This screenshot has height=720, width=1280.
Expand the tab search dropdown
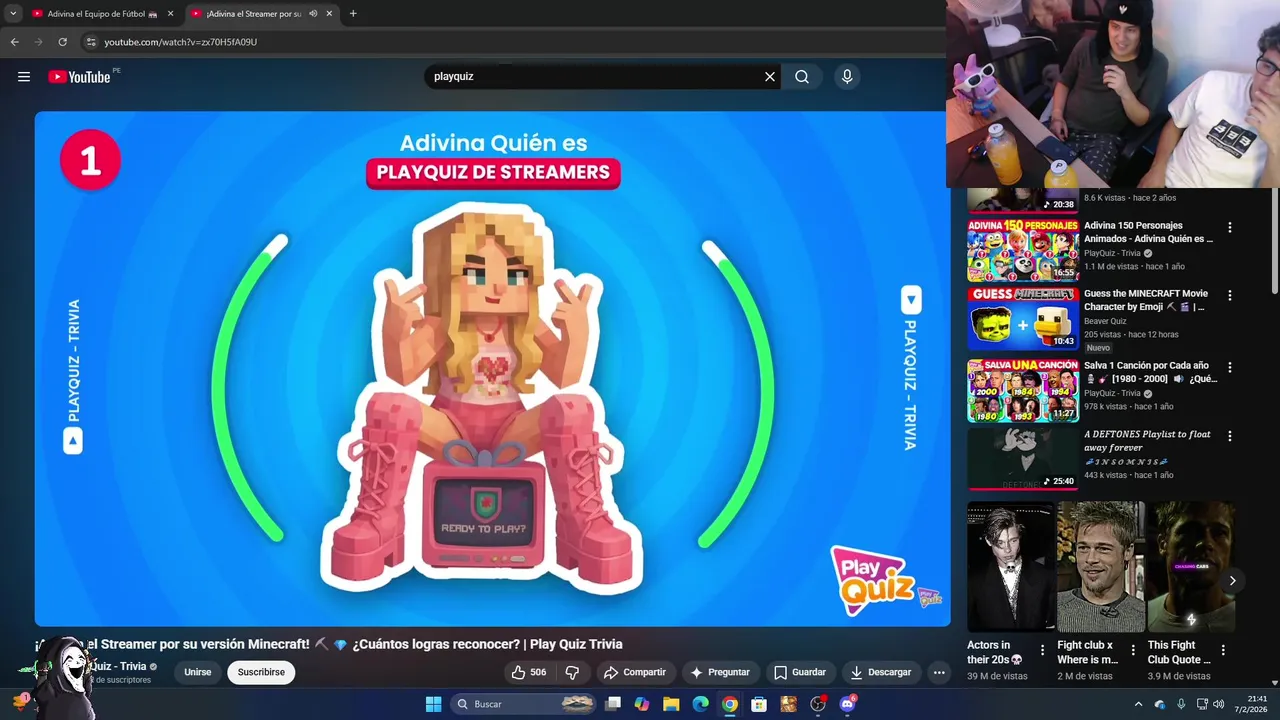tap(13, 14)
